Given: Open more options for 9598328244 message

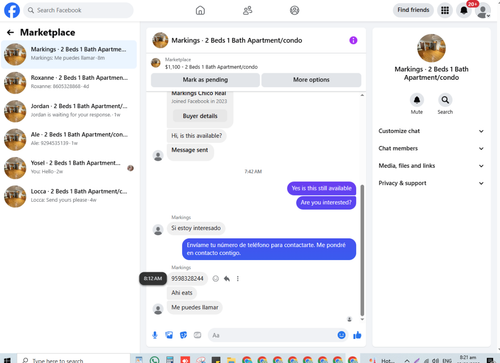Looking at the screenshot, I should pyautogui.click(x=238, y=279).
